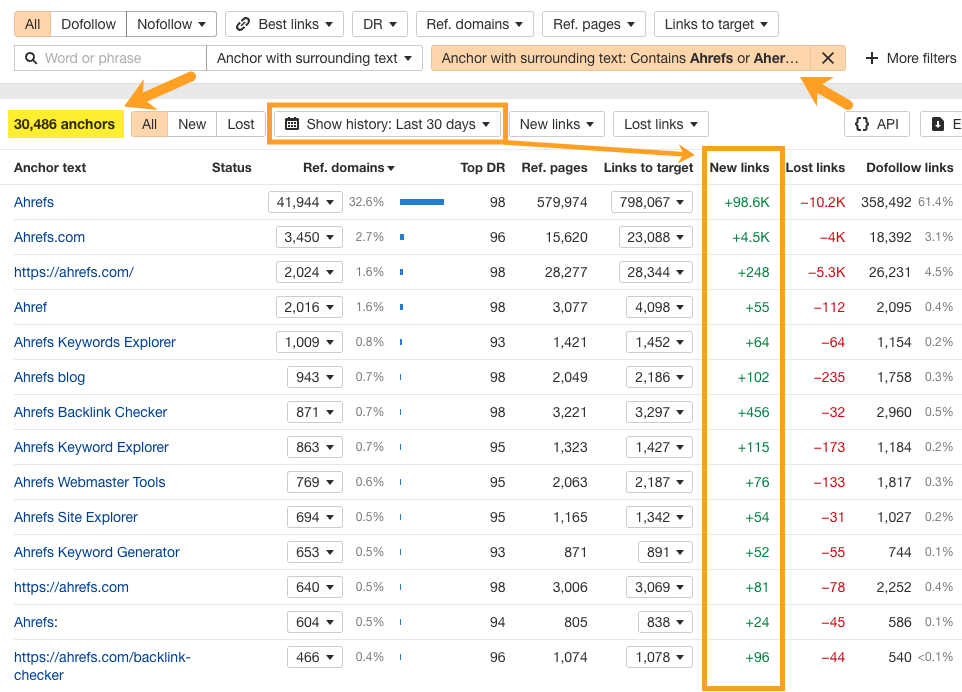
Task: Remove the anchor text filter via its X icon
Action: tap(828, 58)
